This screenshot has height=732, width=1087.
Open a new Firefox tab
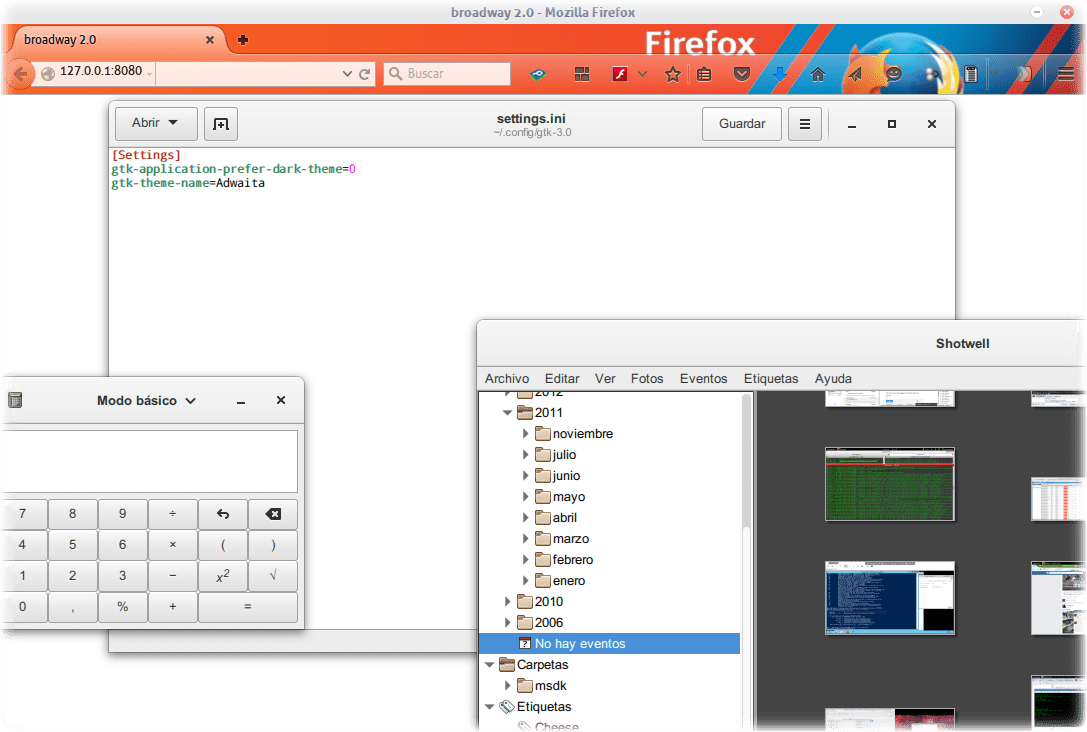243,40
